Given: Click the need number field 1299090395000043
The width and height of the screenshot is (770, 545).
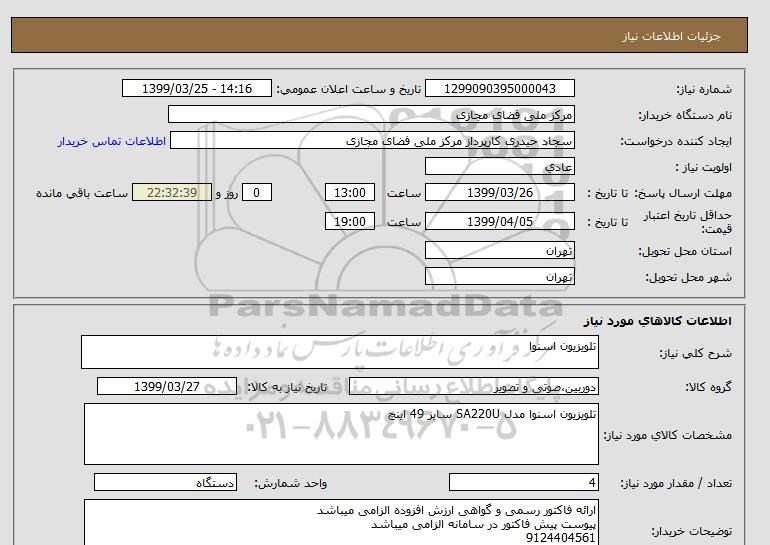Looking at the screenshot, I should 499,89.
